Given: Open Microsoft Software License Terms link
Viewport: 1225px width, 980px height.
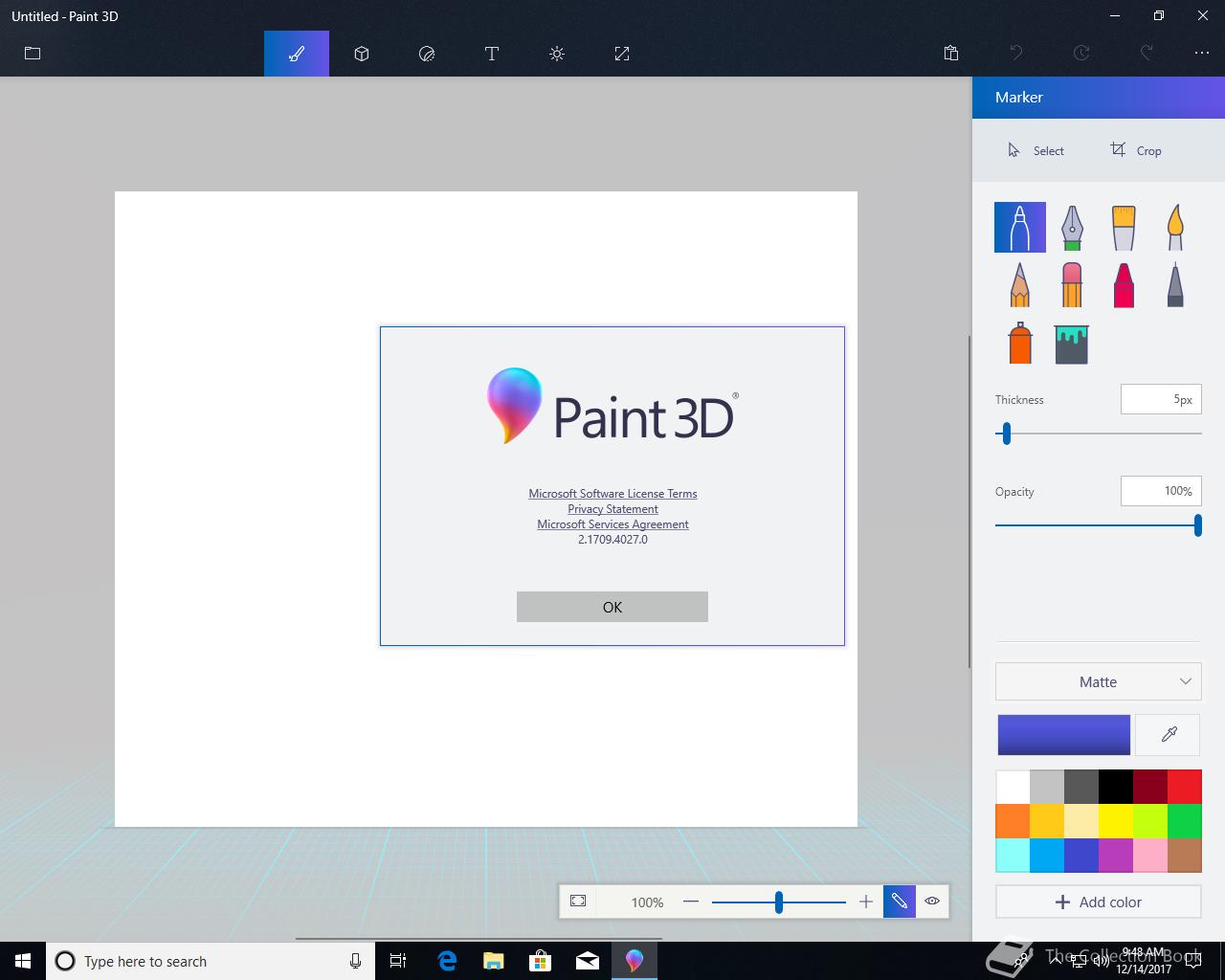Looking at the screenshot, I should 612,494.
